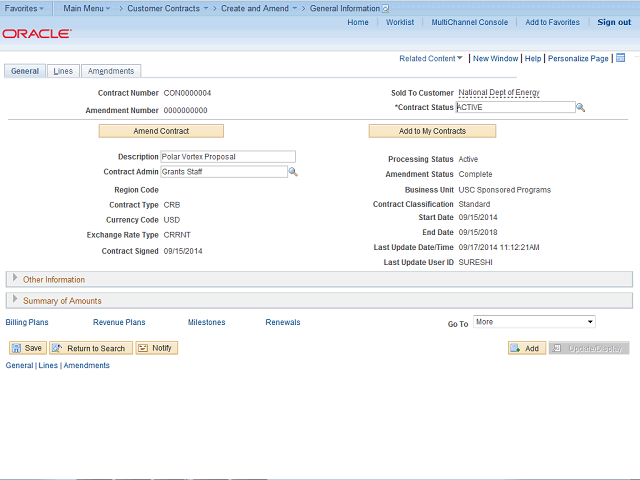Click the Save button

(27, 348)
